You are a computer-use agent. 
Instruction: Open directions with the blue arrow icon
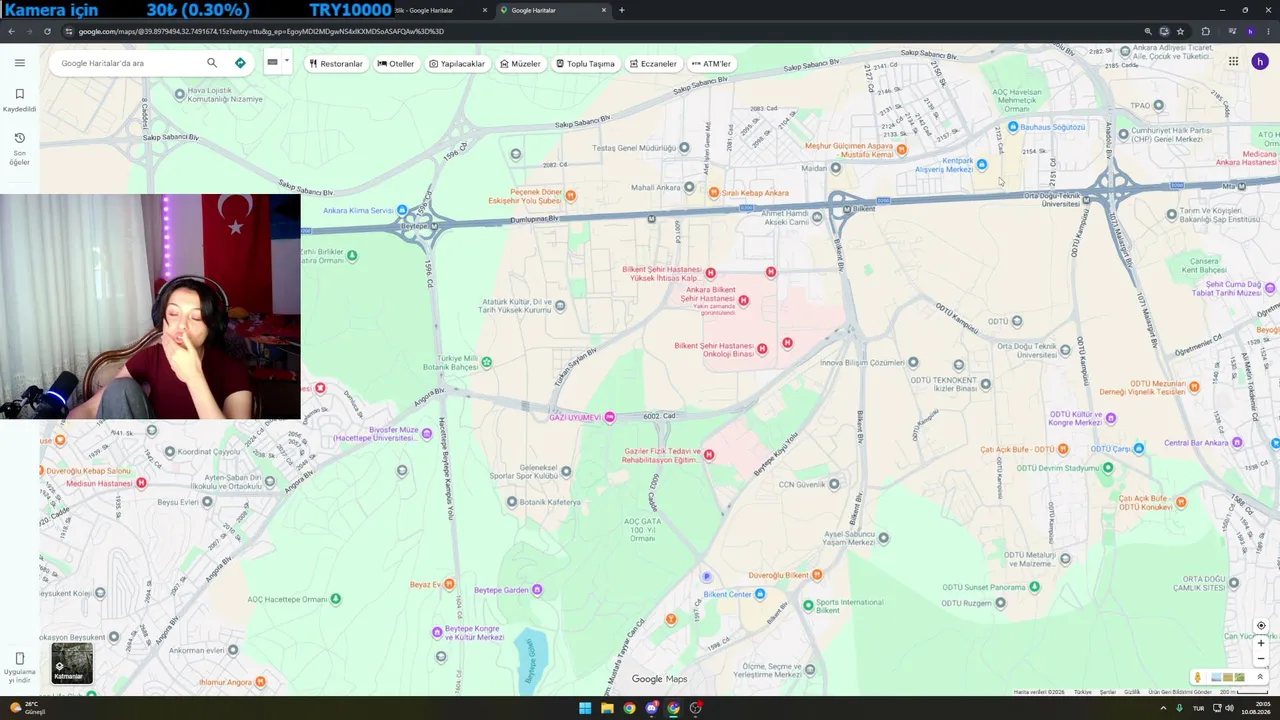[x=240, y=63]
